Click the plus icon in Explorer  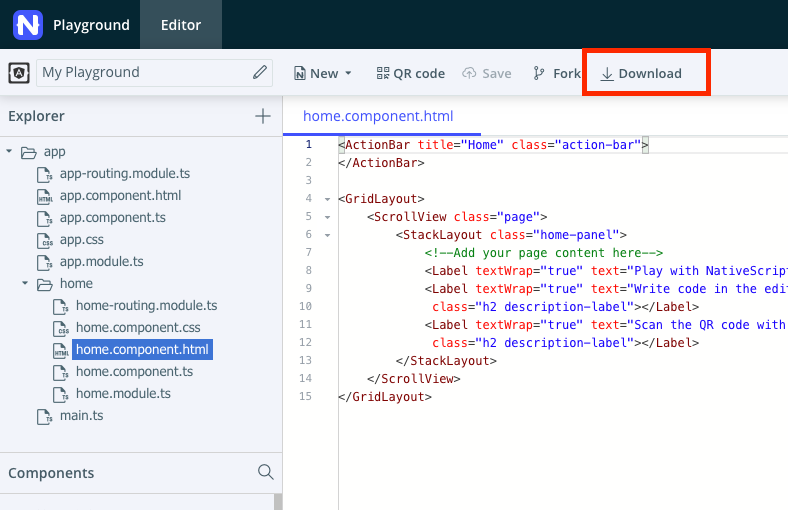point(263,116)
